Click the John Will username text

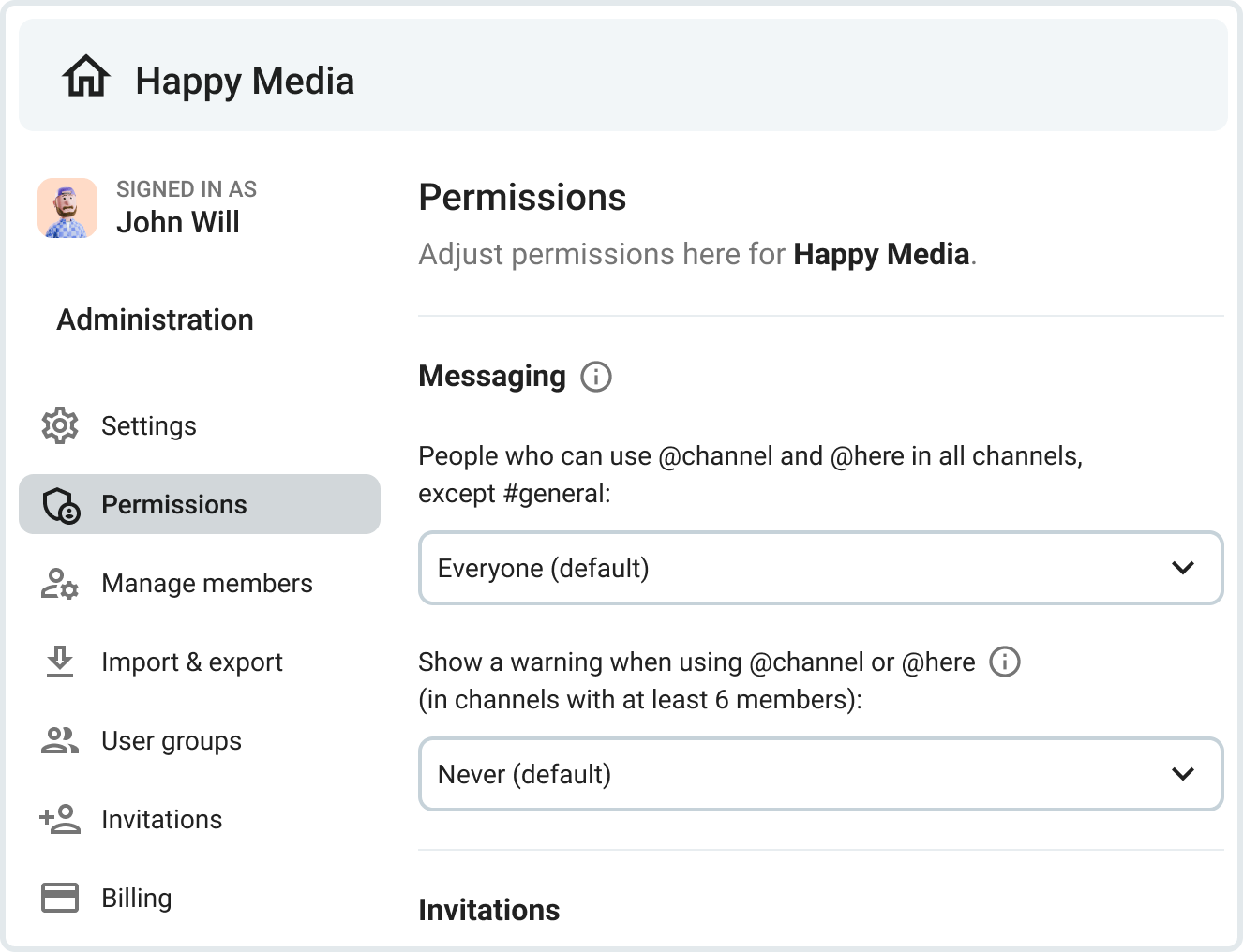178,222
